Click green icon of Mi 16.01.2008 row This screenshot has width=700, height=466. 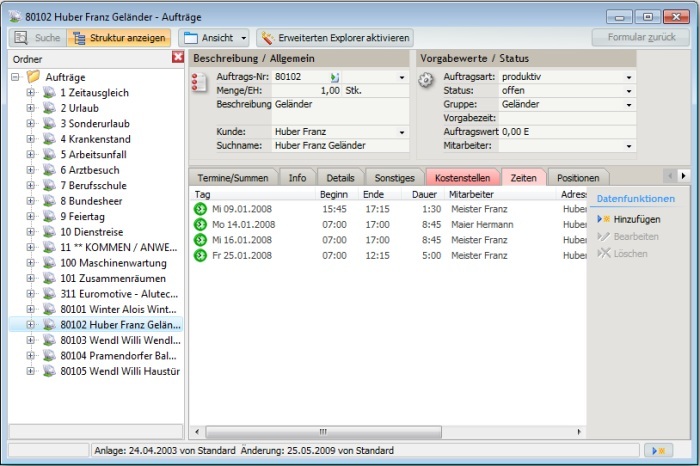200,240
